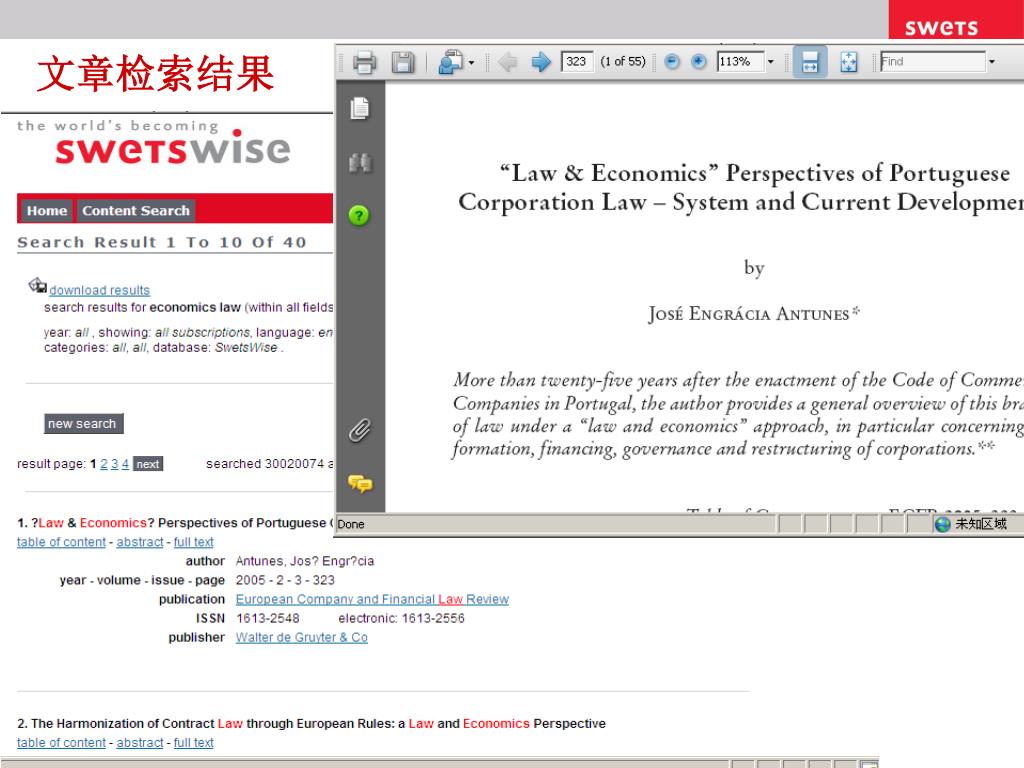
Task: Open the zoom percentage dropdown arrow
Action: (x=771, y=62)
